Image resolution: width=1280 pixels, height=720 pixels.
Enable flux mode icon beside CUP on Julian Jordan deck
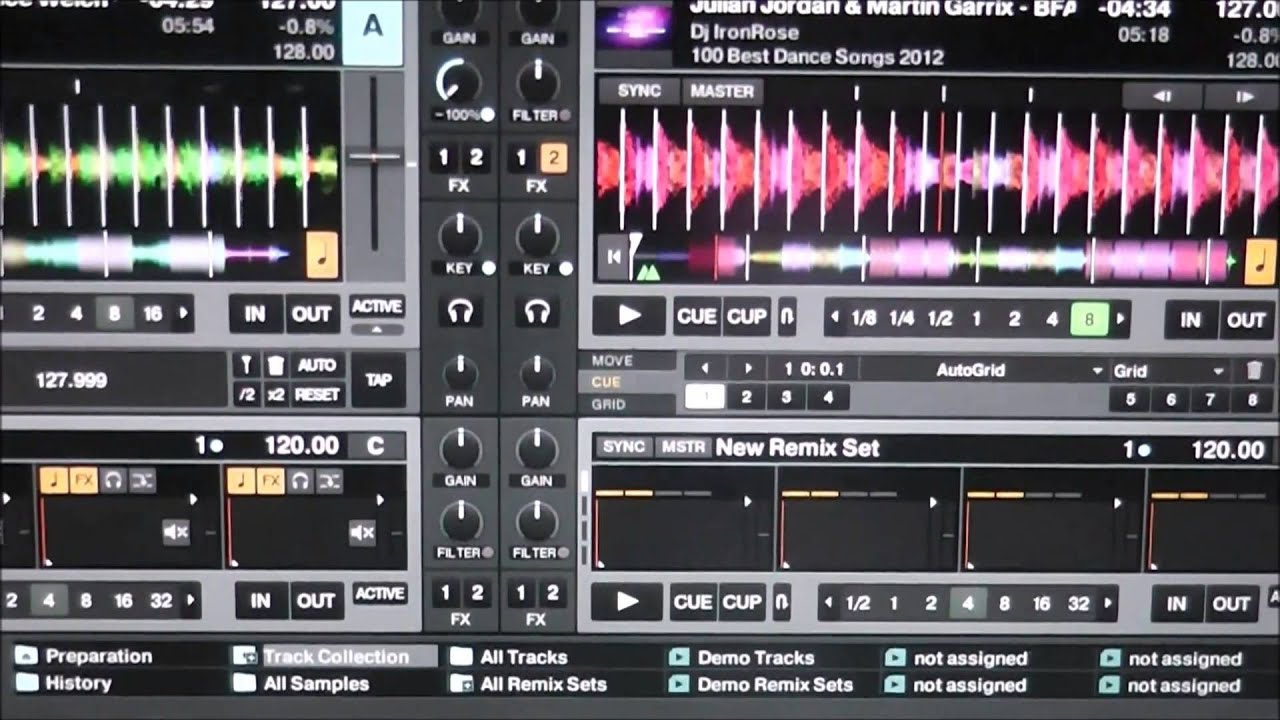[x=786, y=317]
